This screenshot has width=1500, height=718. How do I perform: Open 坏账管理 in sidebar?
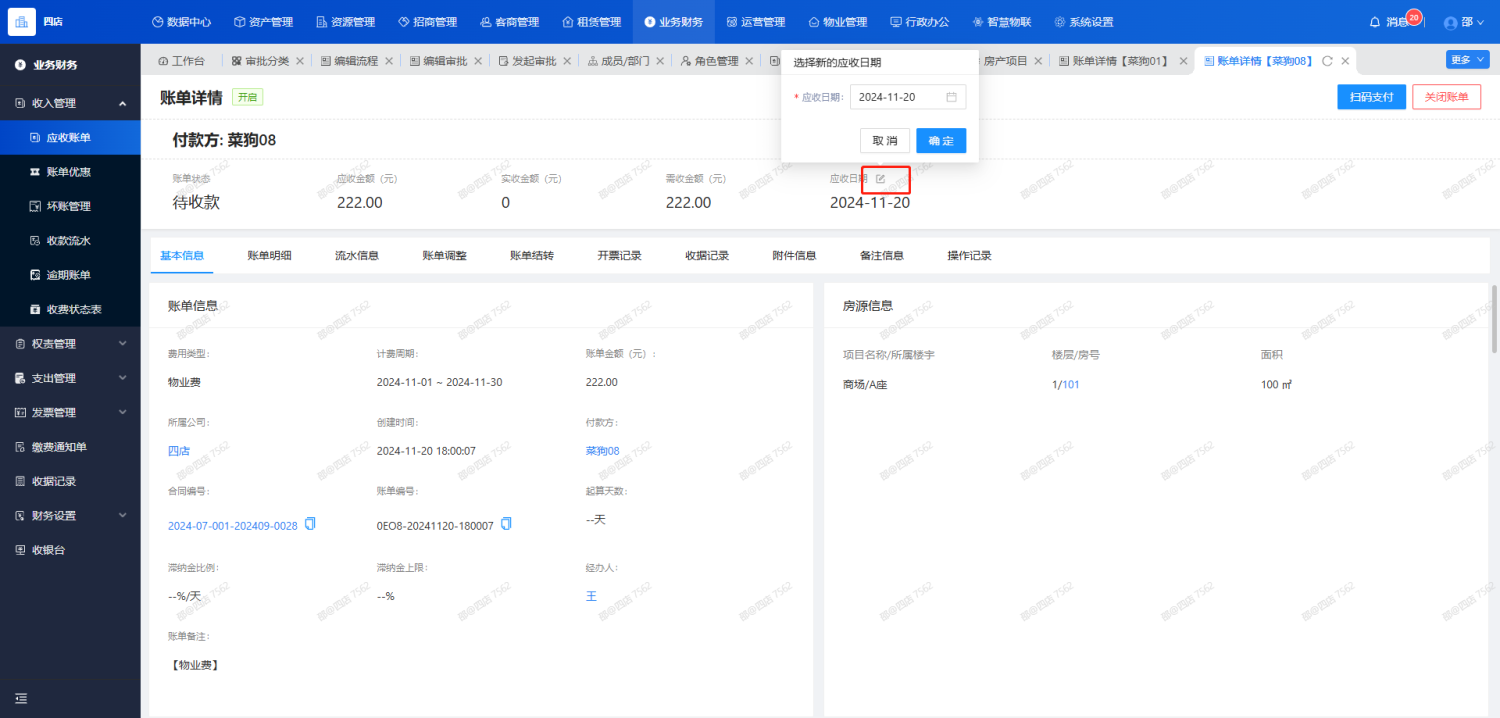pyautogui.click(x=70, y=206)
